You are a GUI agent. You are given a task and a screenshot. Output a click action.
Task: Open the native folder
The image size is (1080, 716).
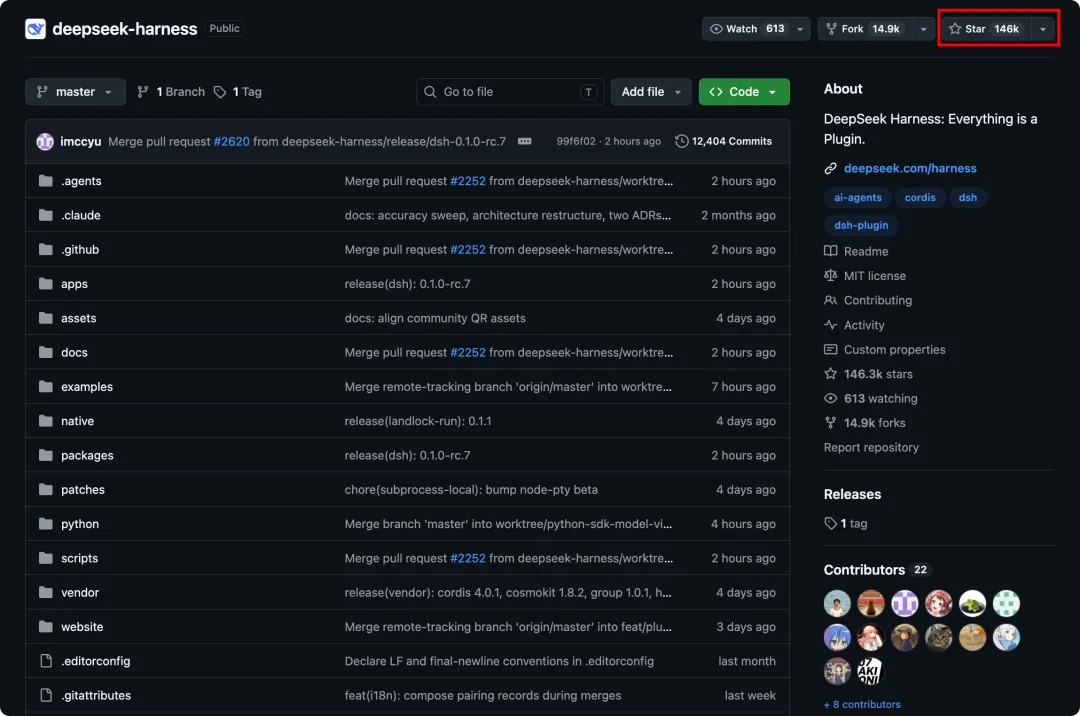[77, 421]
